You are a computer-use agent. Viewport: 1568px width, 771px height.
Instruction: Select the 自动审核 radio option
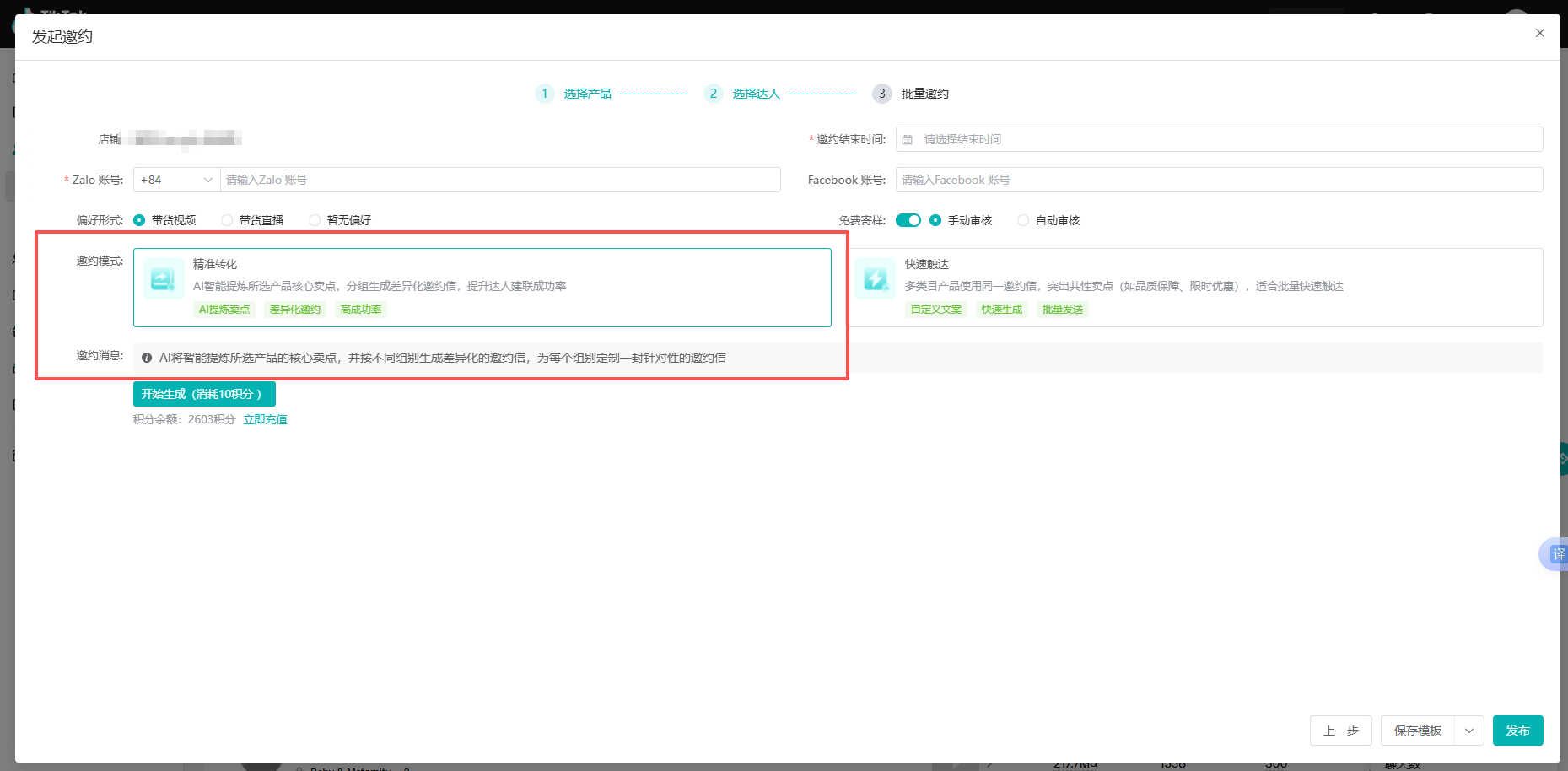coord(1023,219)
